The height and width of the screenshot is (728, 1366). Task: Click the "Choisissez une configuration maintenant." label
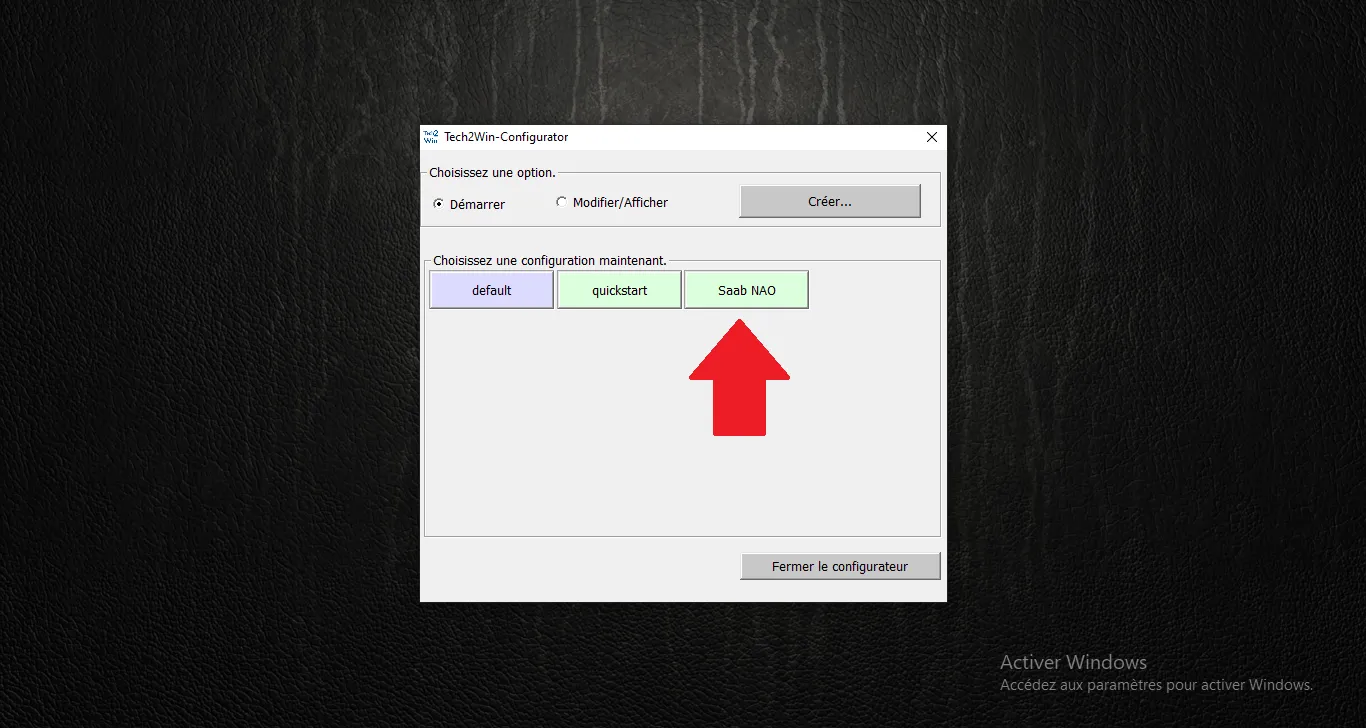549,260
